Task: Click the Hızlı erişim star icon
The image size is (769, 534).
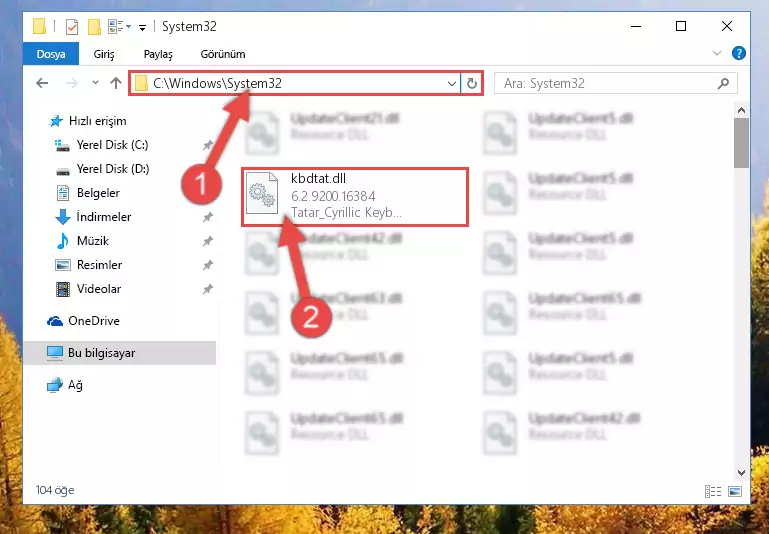Action: (56, 121)
